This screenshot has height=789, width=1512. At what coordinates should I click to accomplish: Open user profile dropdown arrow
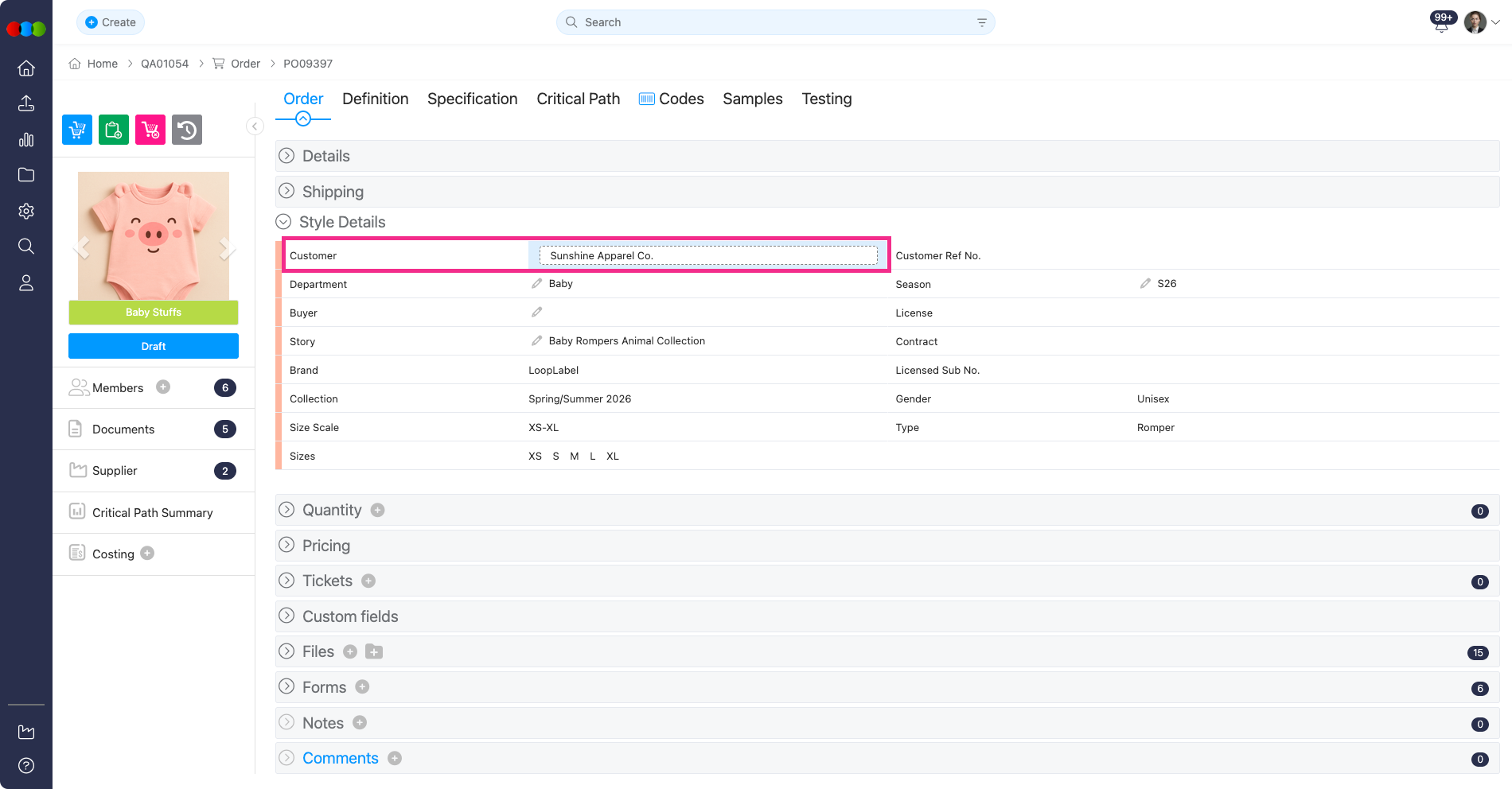pyautogui.click(x=1495, y=22)
